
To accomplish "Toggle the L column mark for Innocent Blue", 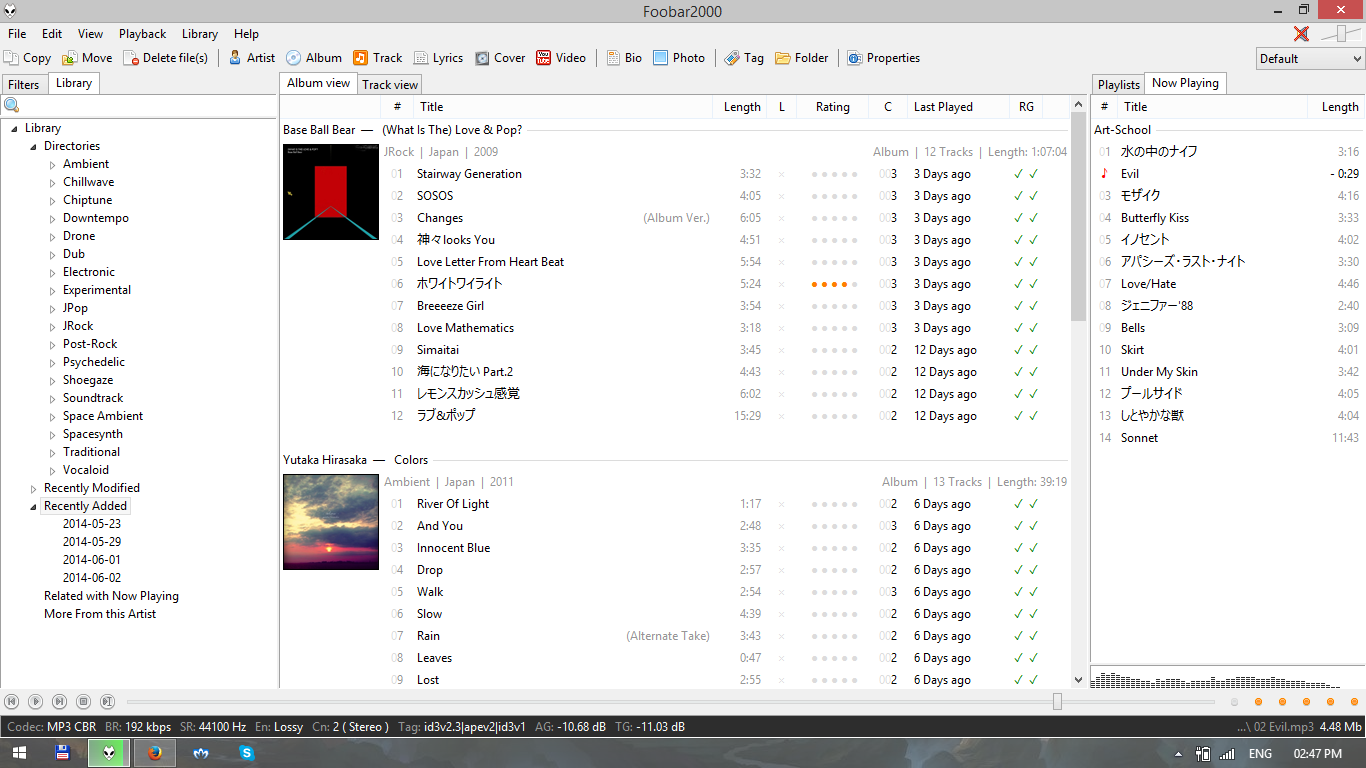I will pos(781,548).
